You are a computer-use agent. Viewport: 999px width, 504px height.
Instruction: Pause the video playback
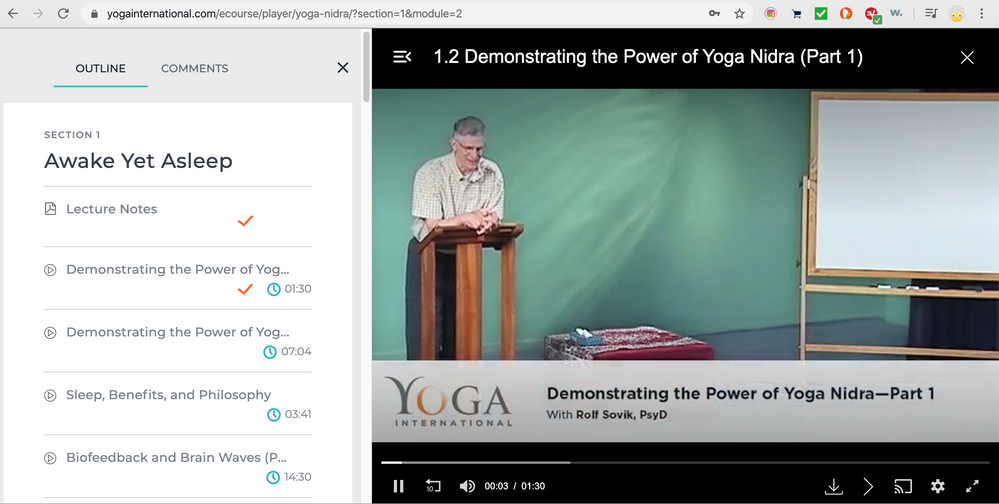pos(399,486)
